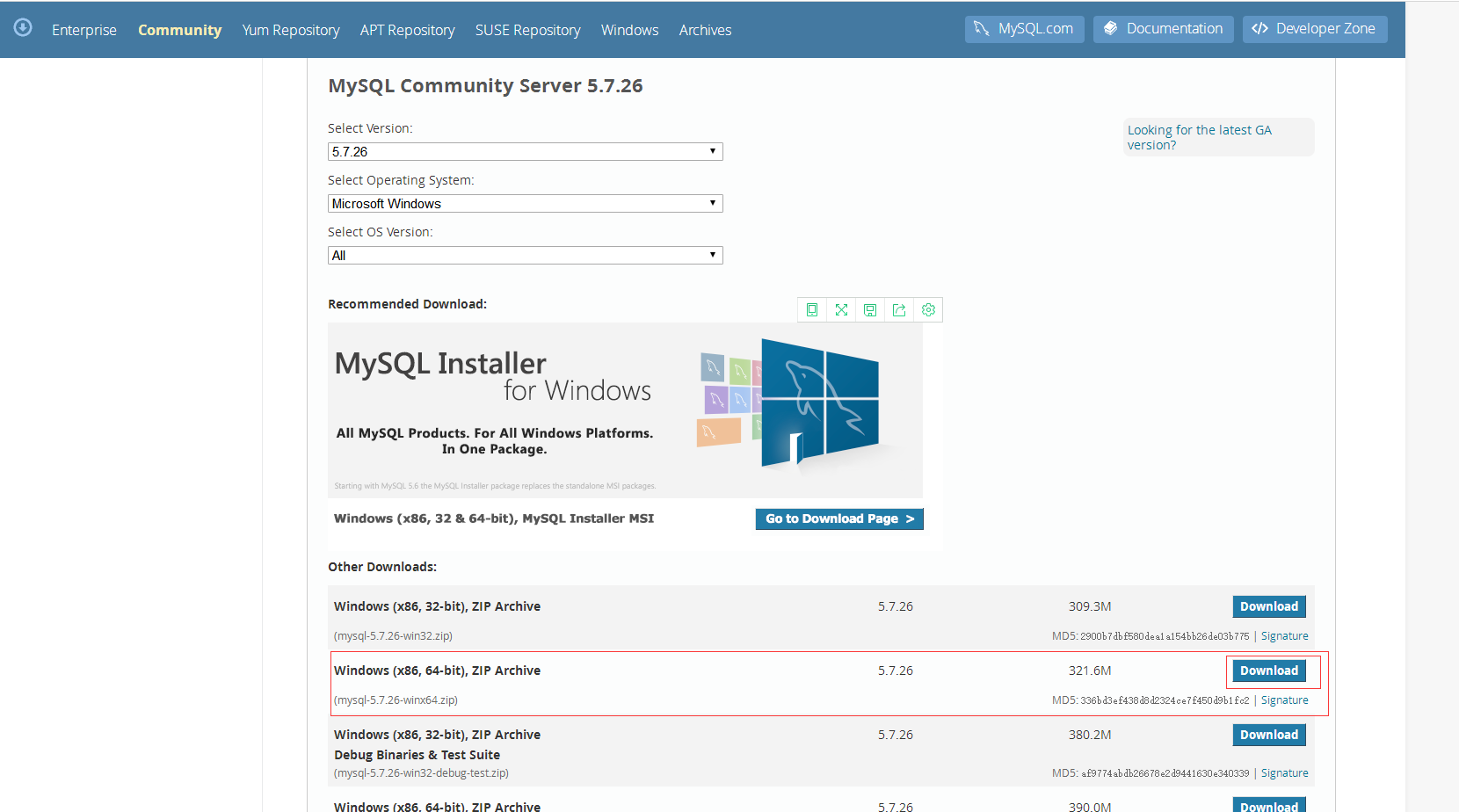Click the '321.6M' file size value

click(x=1090, y=671)
